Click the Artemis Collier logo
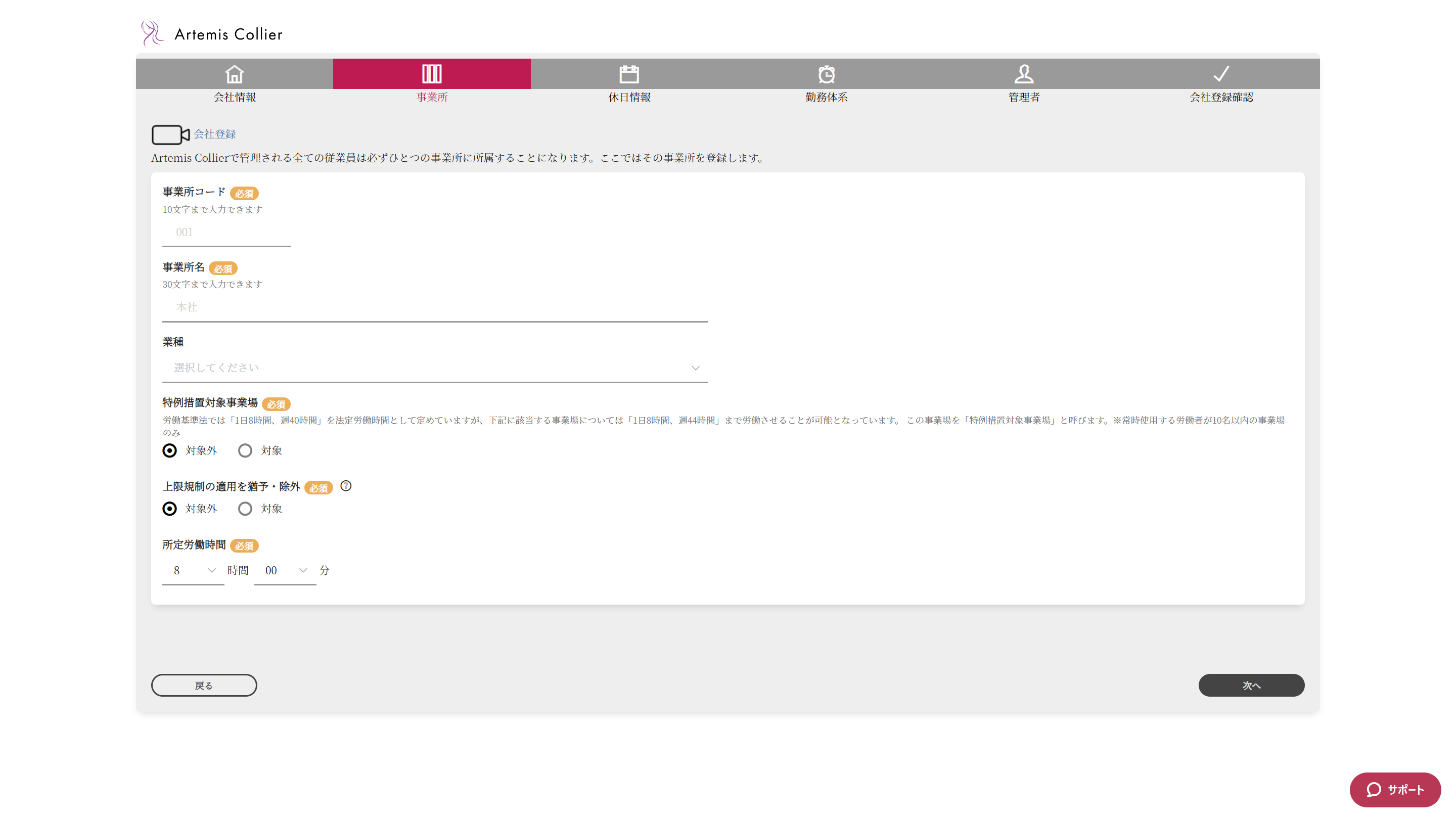The image size is (1456, 818). coord(211,34)
